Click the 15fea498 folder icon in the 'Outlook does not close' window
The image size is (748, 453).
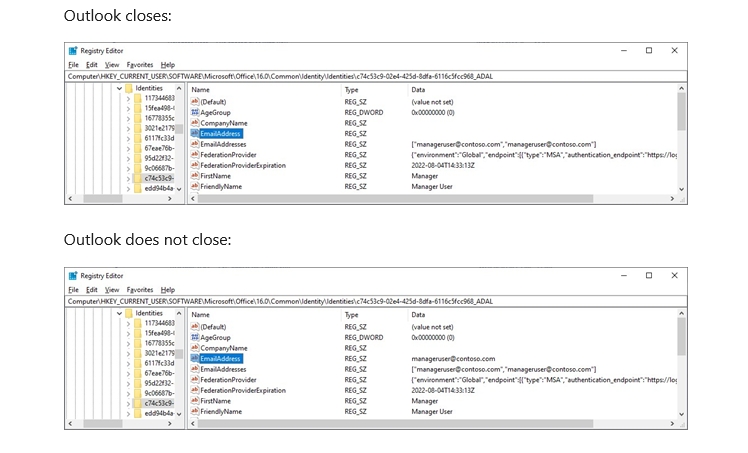(x=138, y=333)
